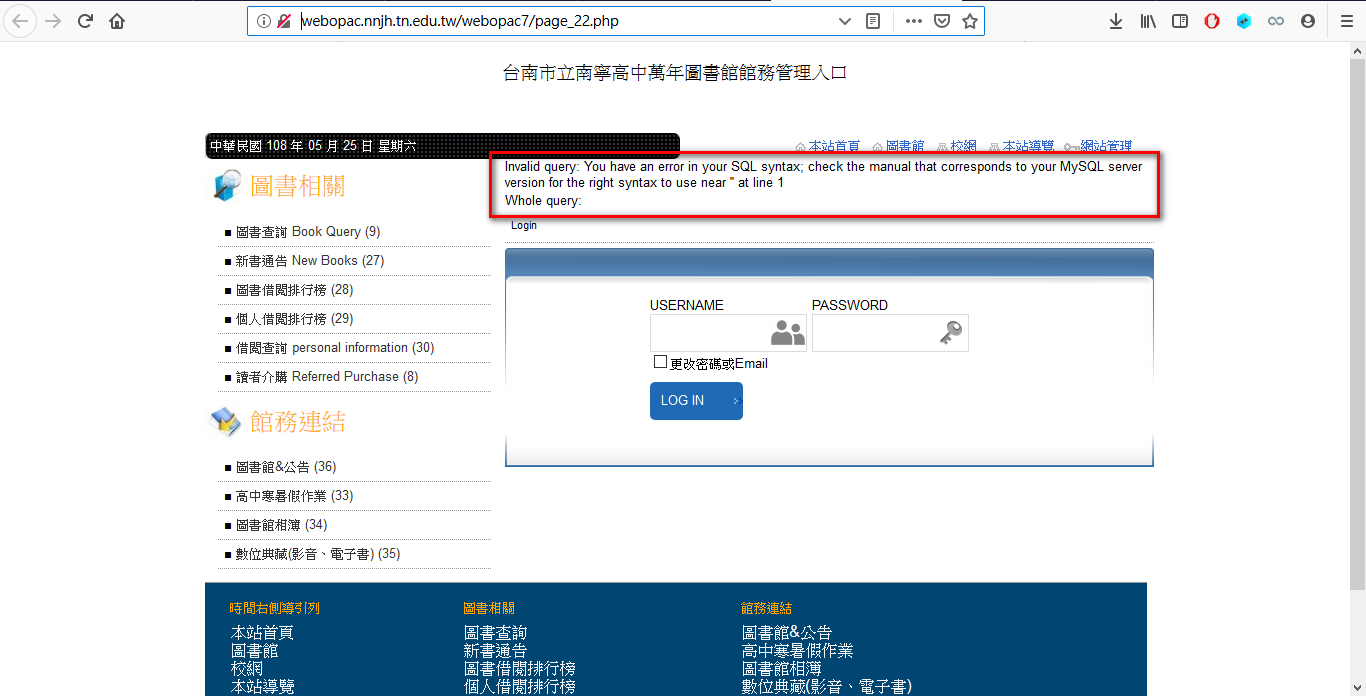Open 圖書館&公告 (36) sidebar item
1366x696 pixels.
tap(286, 467)
